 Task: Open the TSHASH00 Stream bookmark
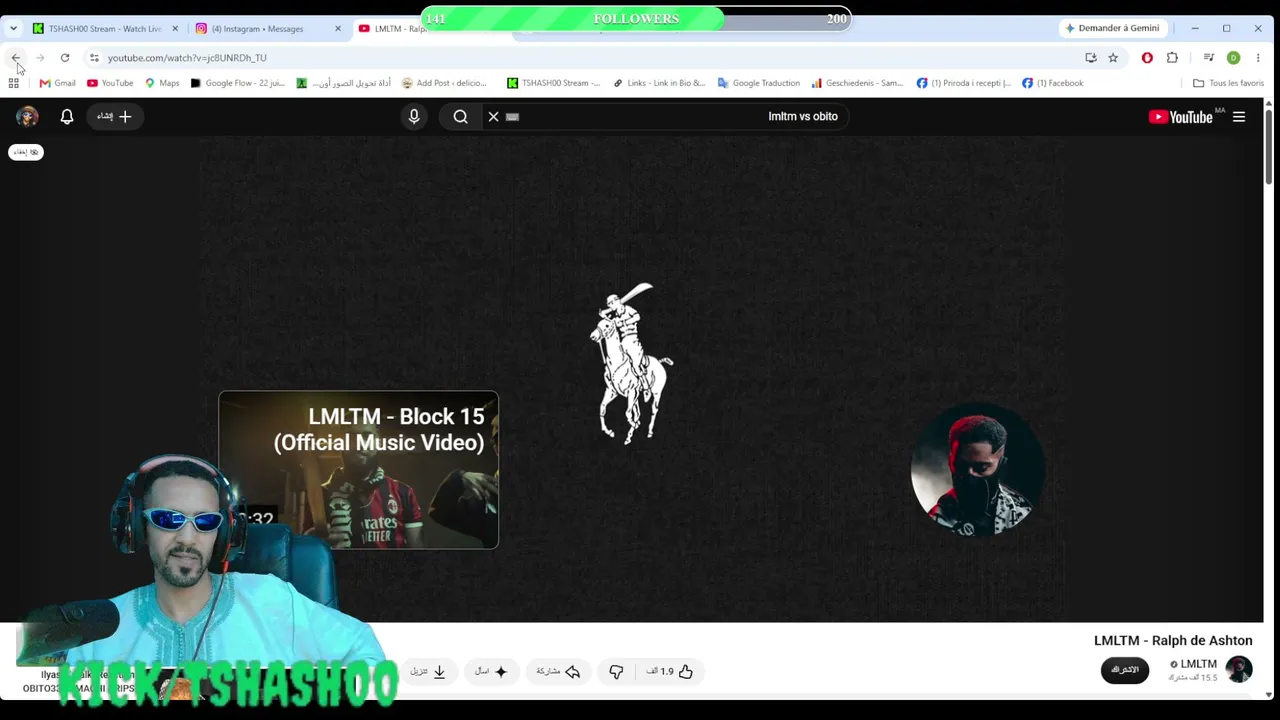553,83
